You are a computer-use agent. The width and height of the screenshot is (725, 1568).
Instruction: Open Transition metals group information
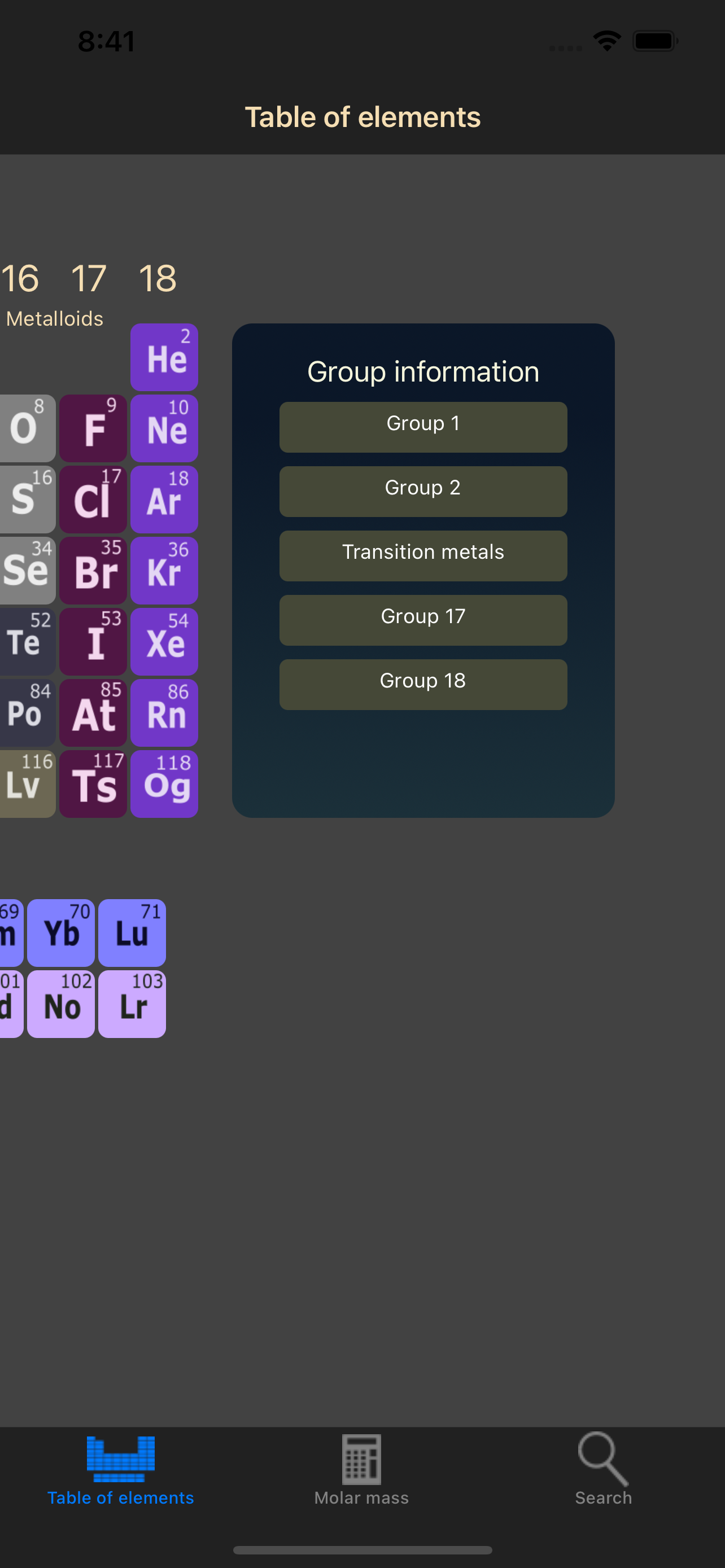coord(423,556)
